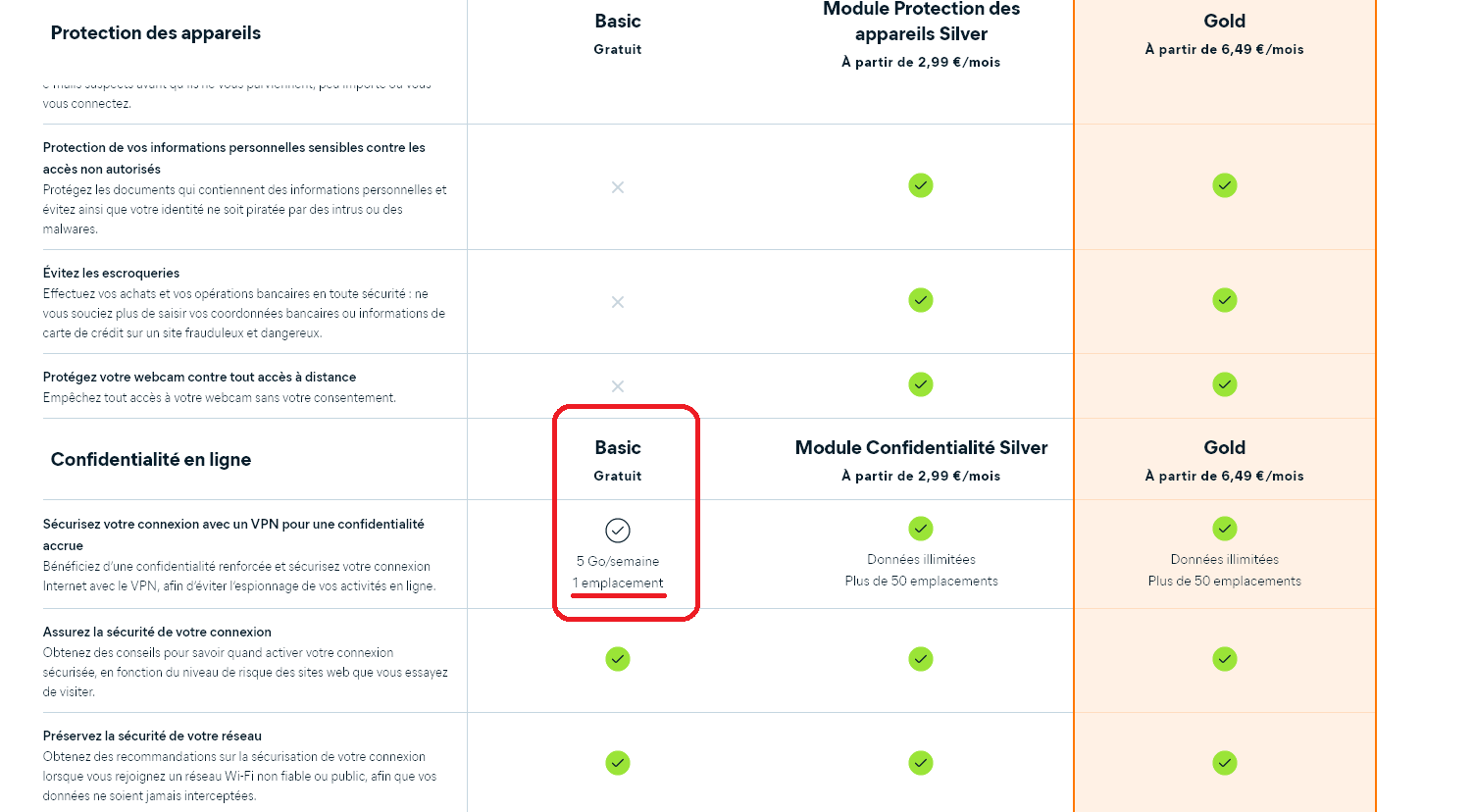The width and height of the screenshot is (1474, 812).
Task: Click Plus de 50 emplacements under Gold
Action: pyautogui.click(x=1225, y=581)
